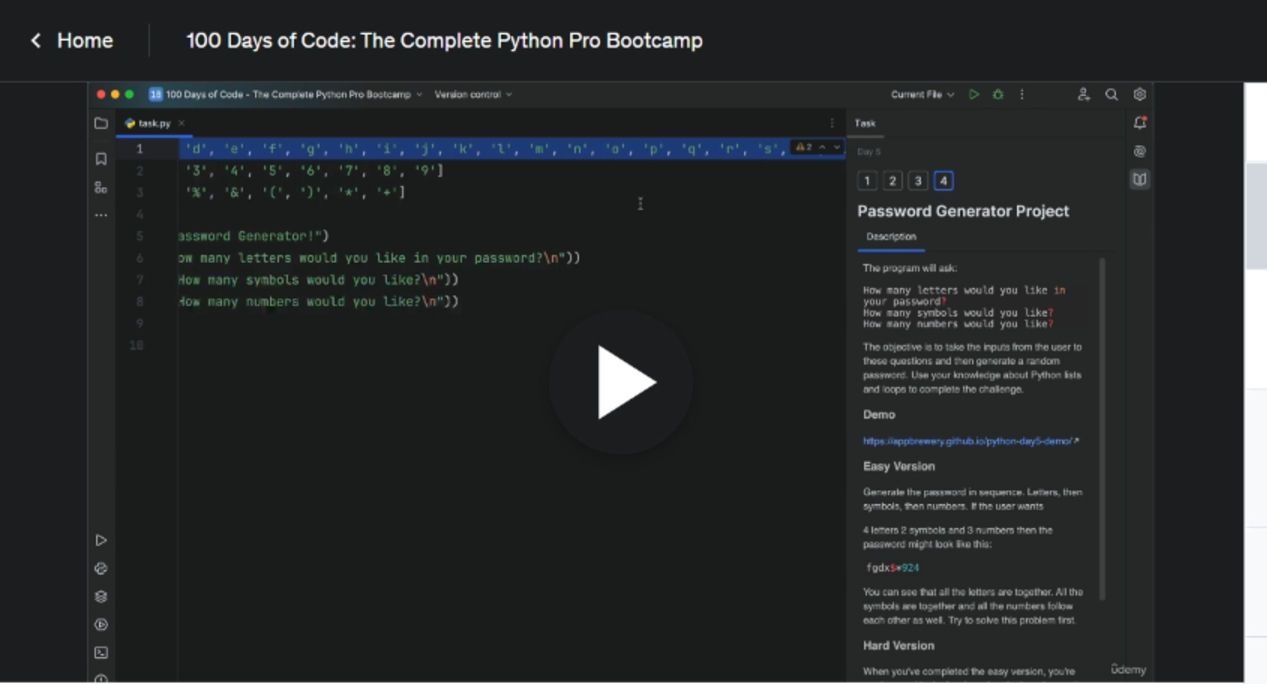Screen dimensions: 1267x684
Task: Click the task description scrollbar
Action: click(x=1103, y=428)
